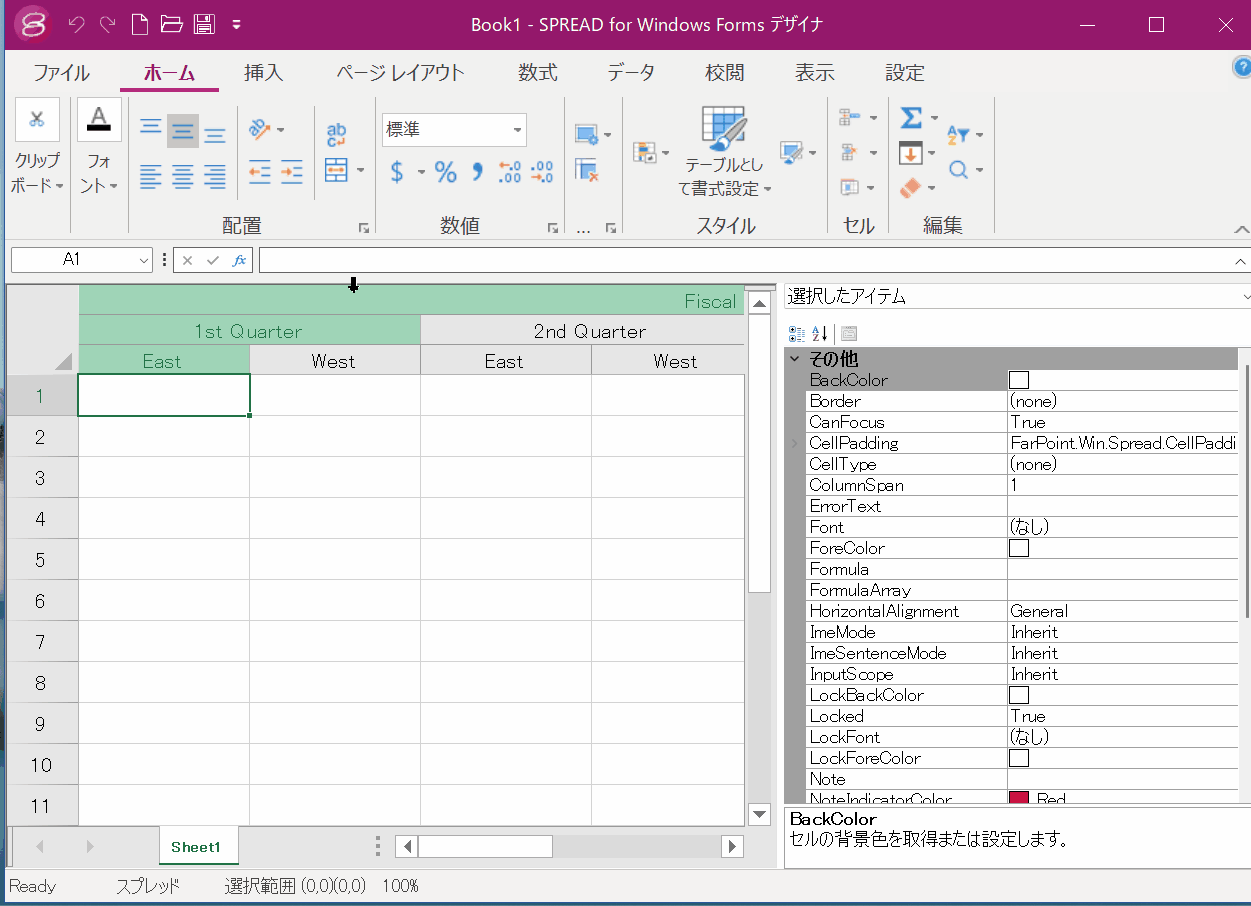The width and height of the screenshot is (1251, 906).
Task: Click the NoteIndicatorColor red swatch
Action: click(x=1019, y=799)
